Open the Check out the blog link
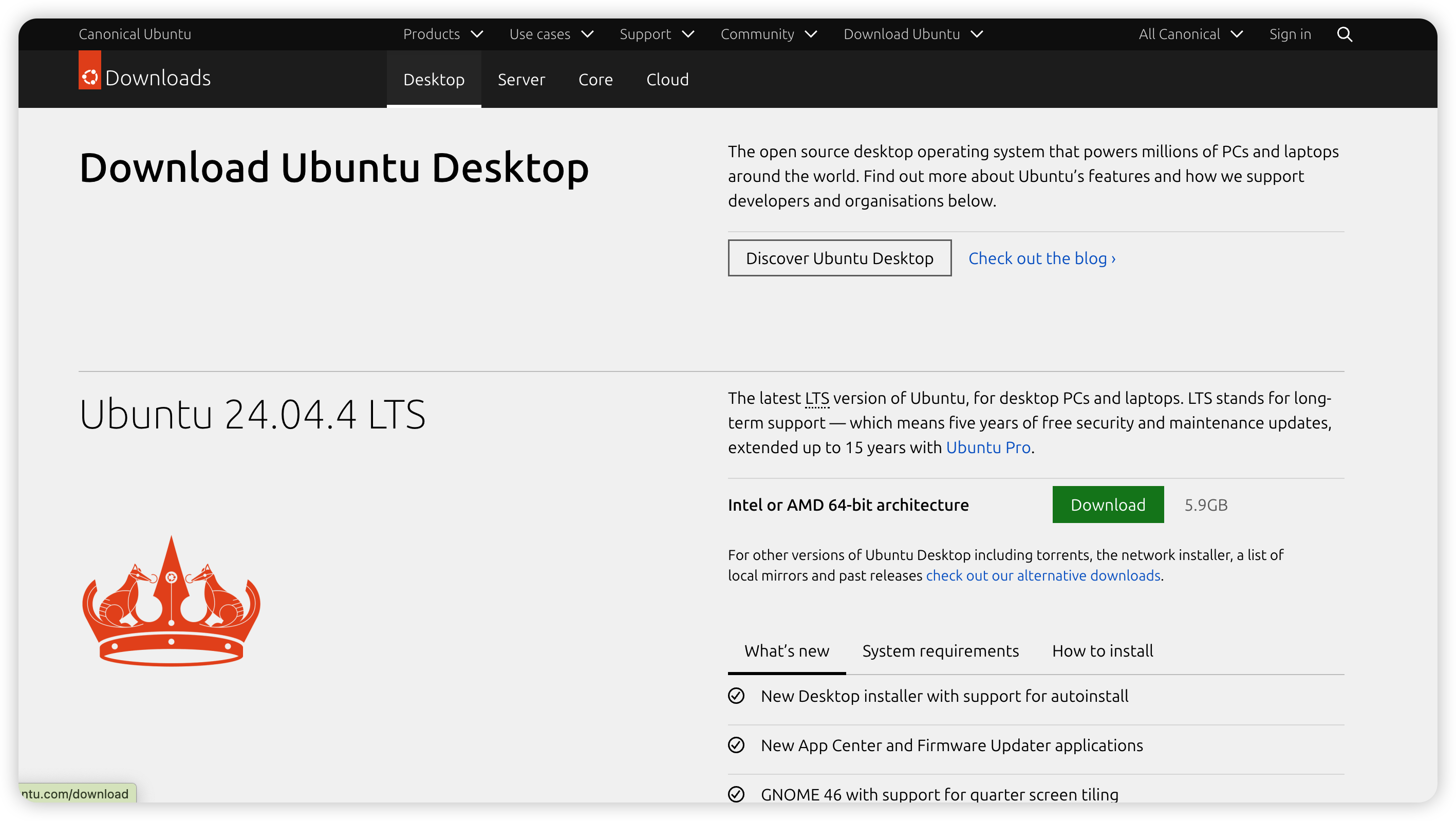Image resolution: width=1456 pixels, height=821 pixels. click(1042, 258)
